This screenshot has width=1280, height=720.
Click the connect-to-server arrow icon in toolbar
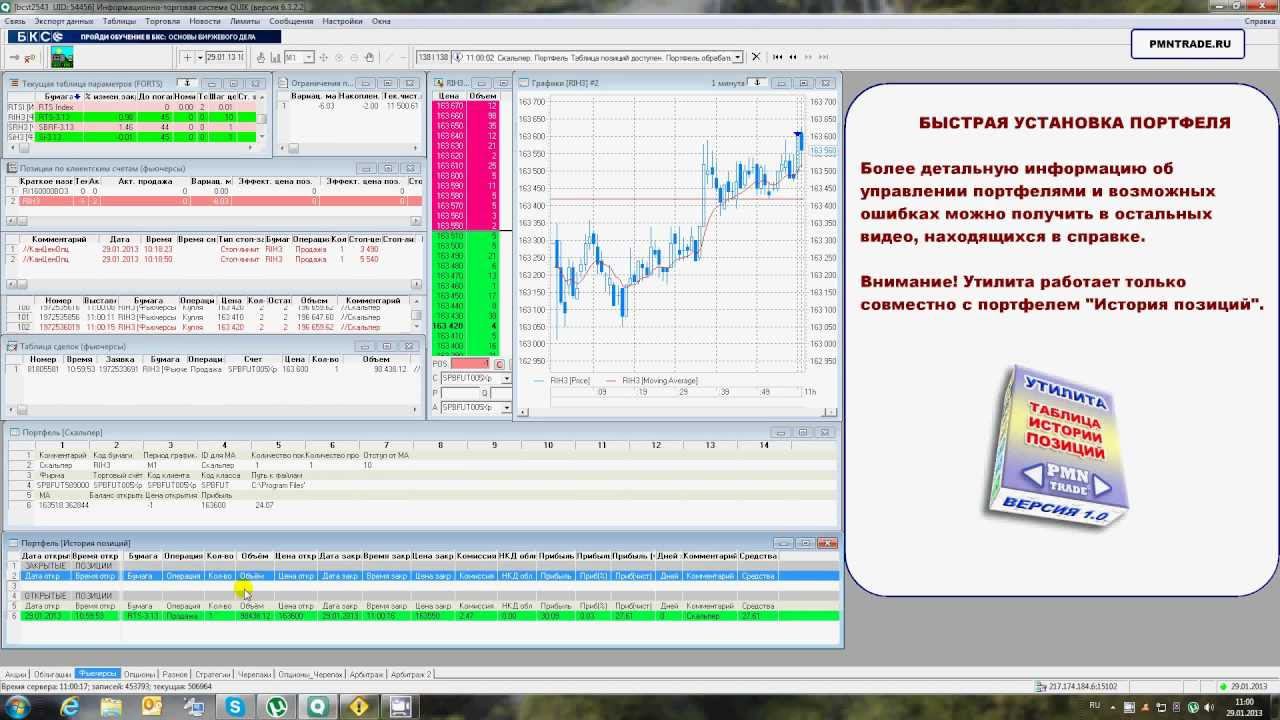(x=16, y=57)
